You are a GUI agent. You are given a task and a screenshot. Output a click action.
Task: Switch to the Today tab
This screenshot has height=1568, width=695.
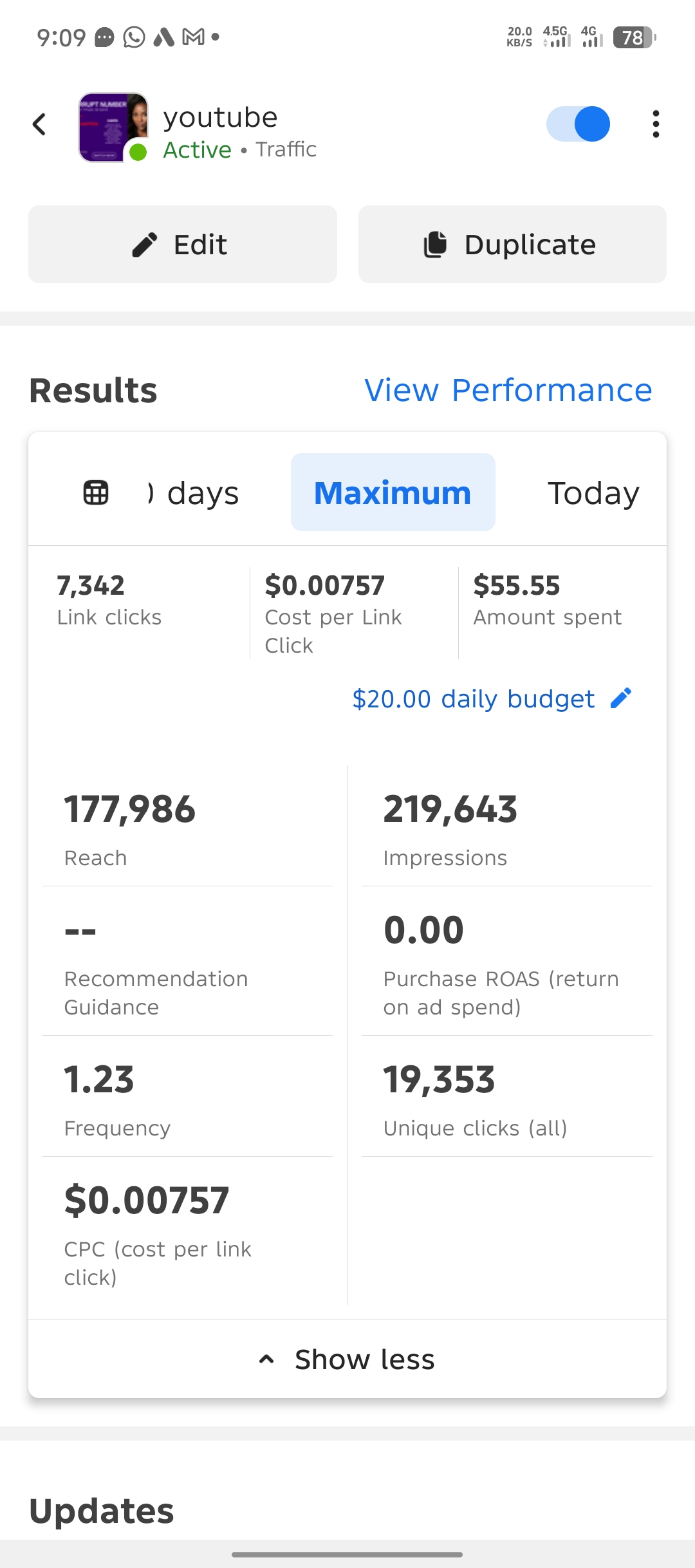pos(593,493)
